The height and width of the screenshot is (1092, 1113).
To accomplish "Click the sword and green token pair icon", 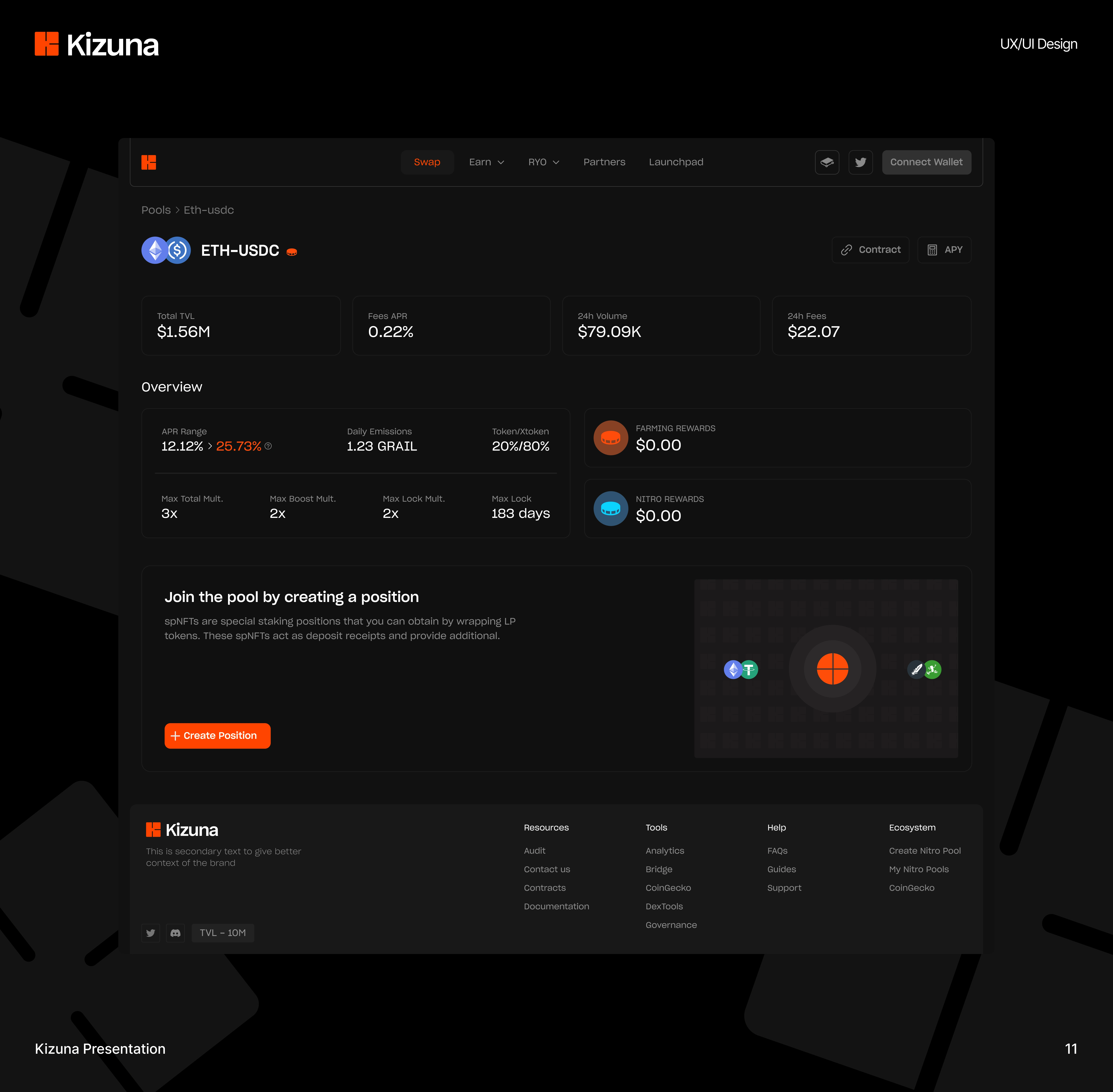I will click(924, 669).
